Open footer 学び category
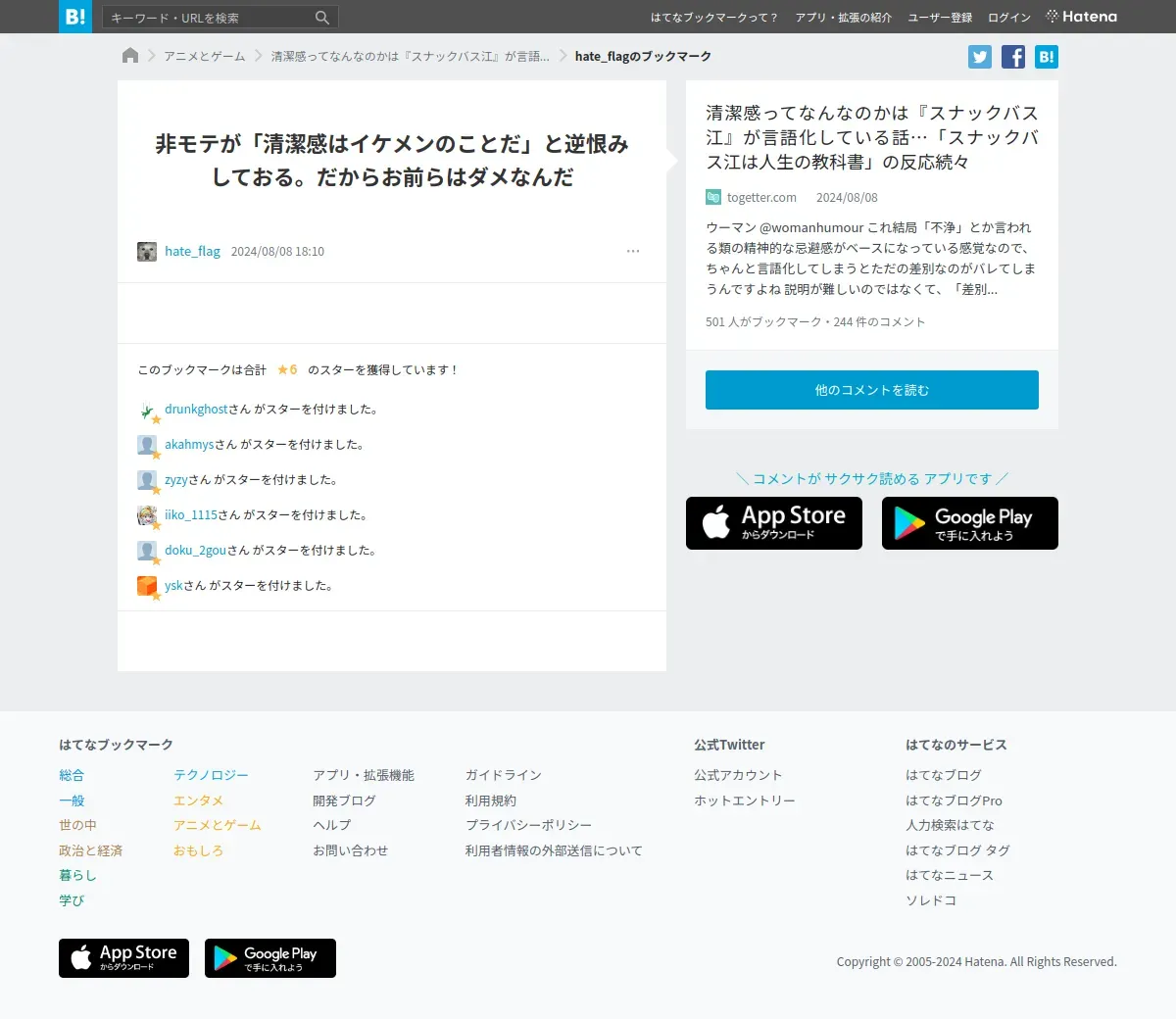This screenshot has width=1176, height=1019. pos(72,900)
